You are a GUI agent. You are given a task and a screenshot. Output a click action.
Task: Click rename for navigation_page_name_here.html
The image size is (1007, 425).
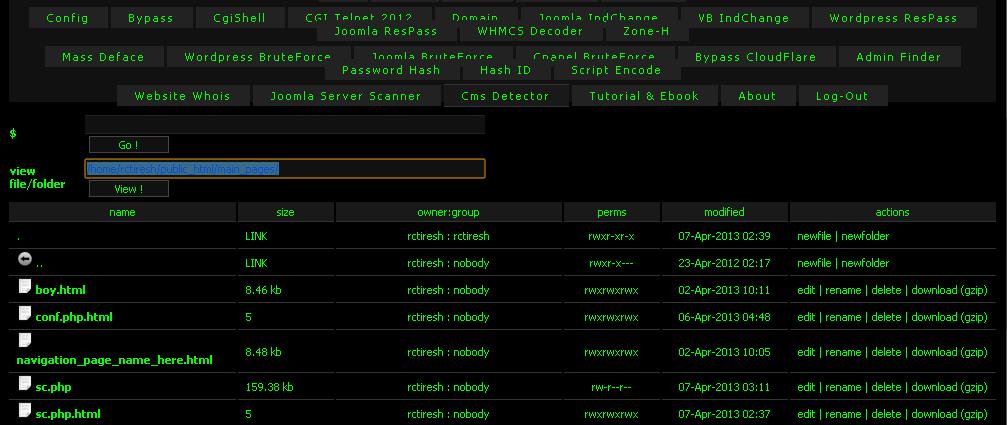click(x=843, y=352)
